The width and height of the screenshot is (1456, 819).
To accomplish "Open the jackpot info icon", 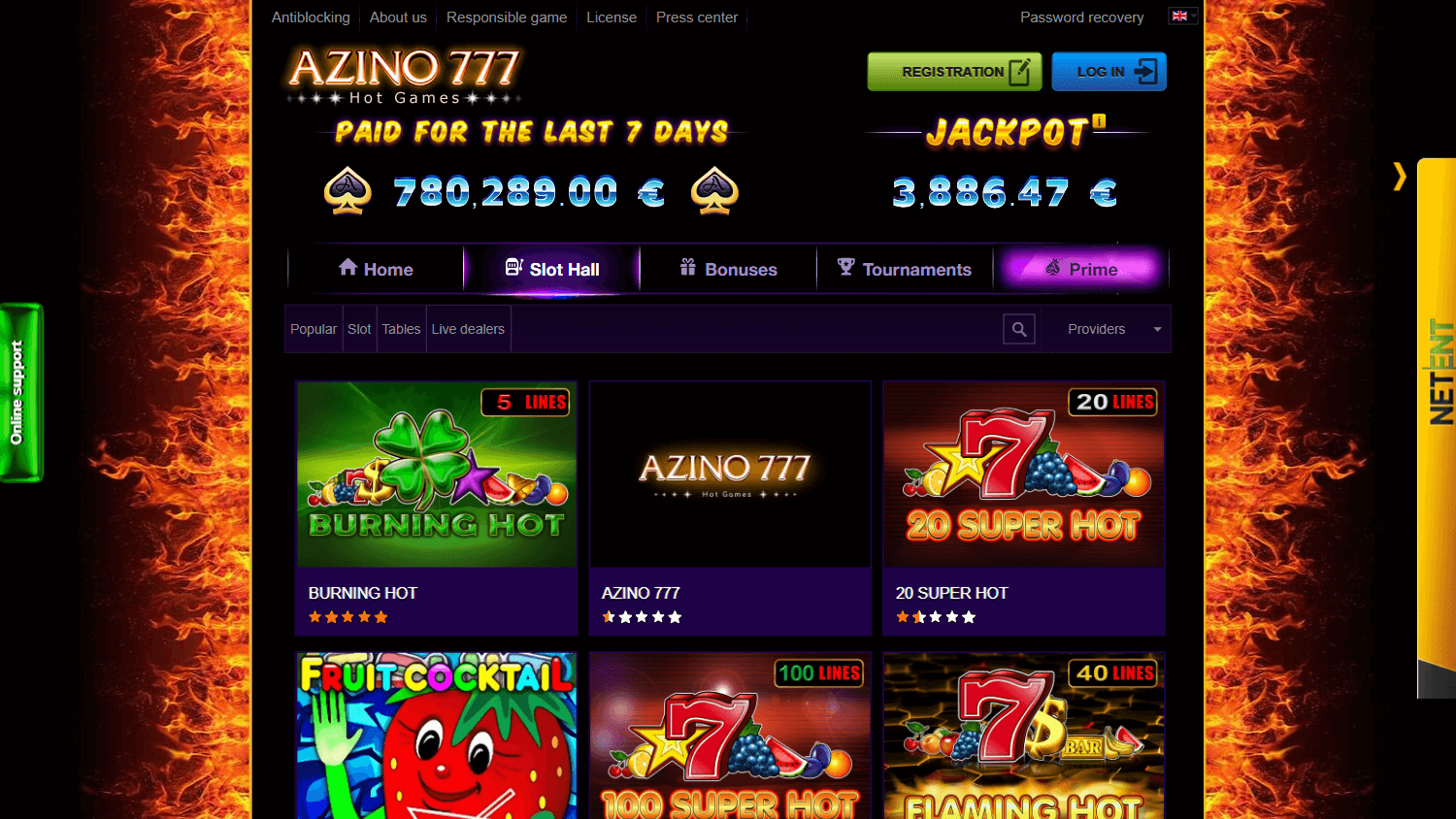I will (x=1099, y=121).
